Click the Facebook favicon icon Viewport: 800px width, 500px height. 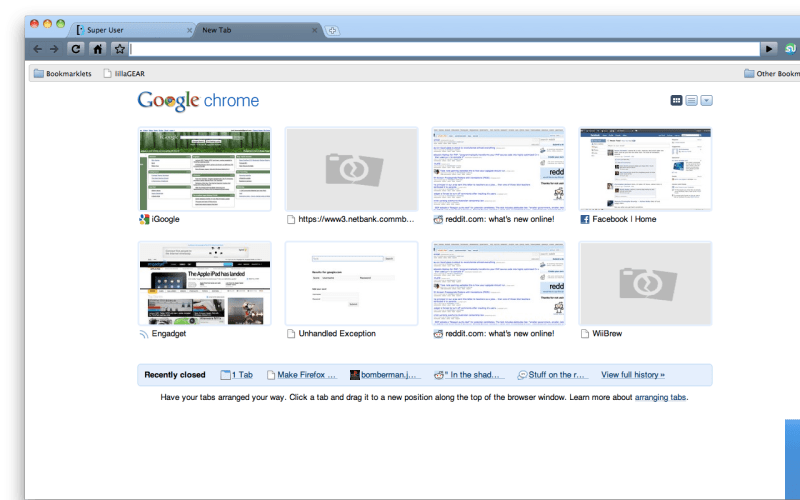tap(585, 219)
